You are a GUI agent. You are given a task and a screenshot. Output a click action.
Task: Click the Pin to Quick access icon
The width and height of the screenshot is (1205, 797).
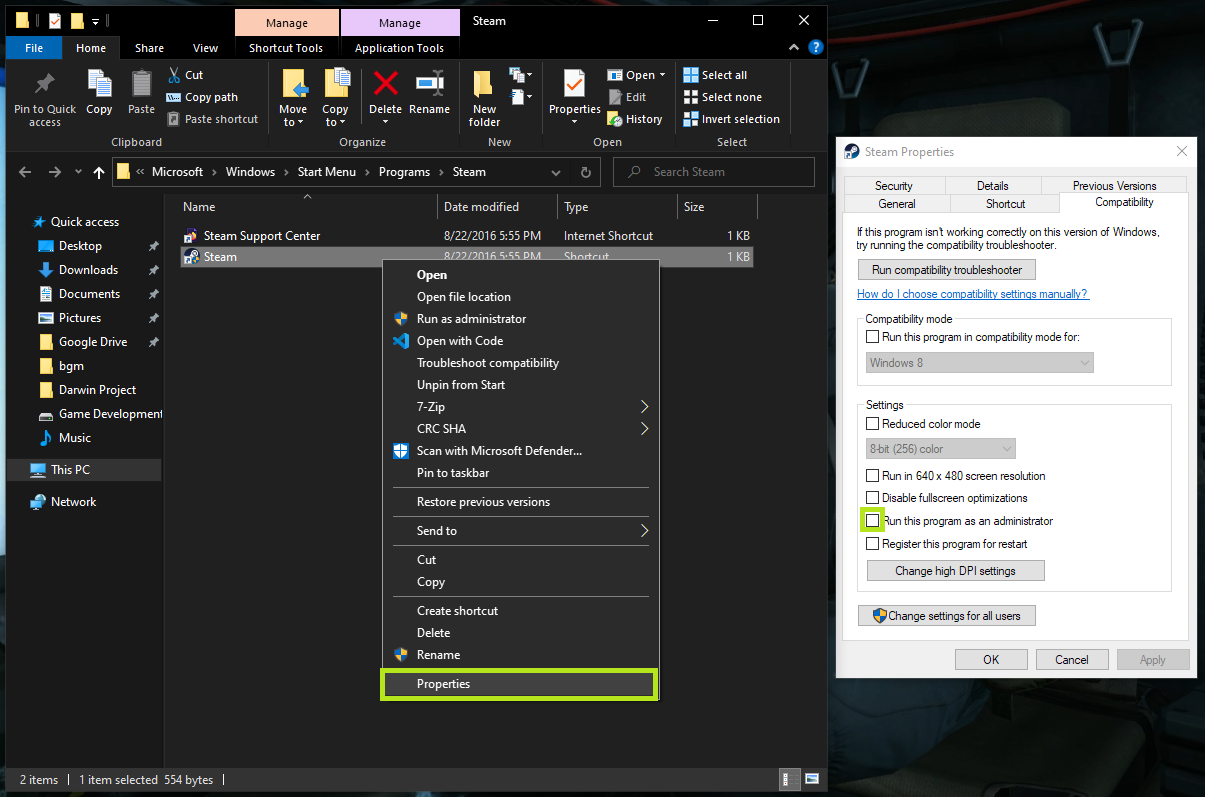click(x=44, y=84)
